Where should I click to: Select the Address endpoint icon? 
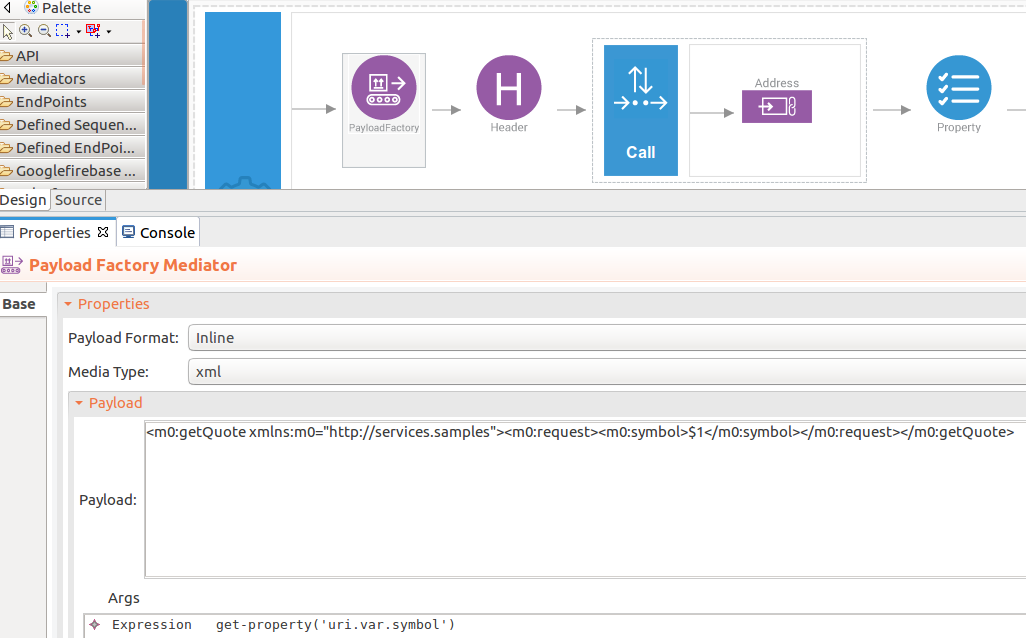(777, 106)
